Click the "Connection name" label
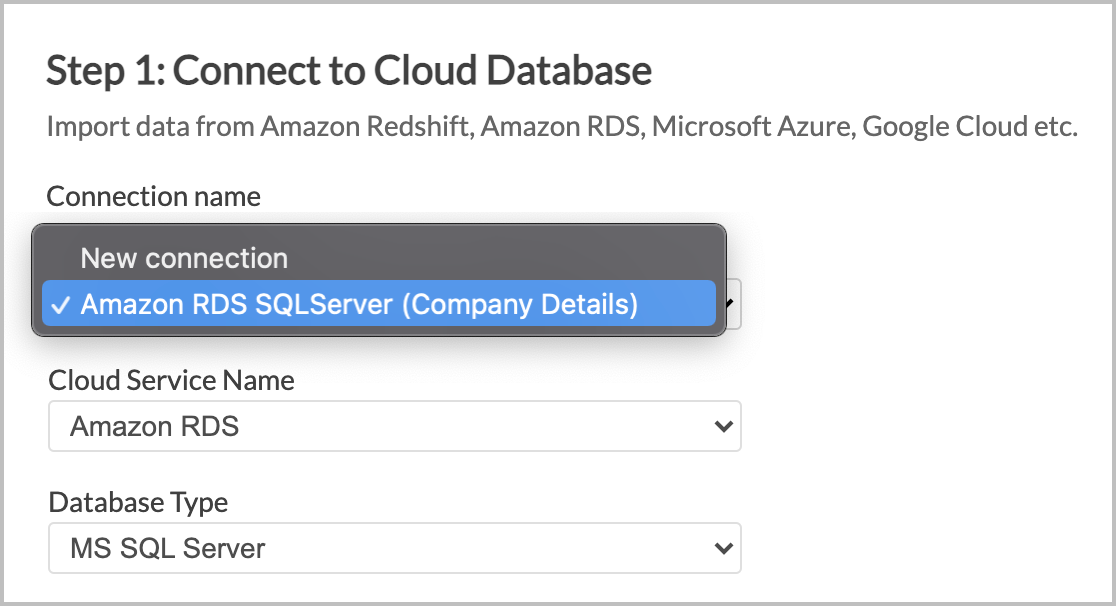 point(153,196)
